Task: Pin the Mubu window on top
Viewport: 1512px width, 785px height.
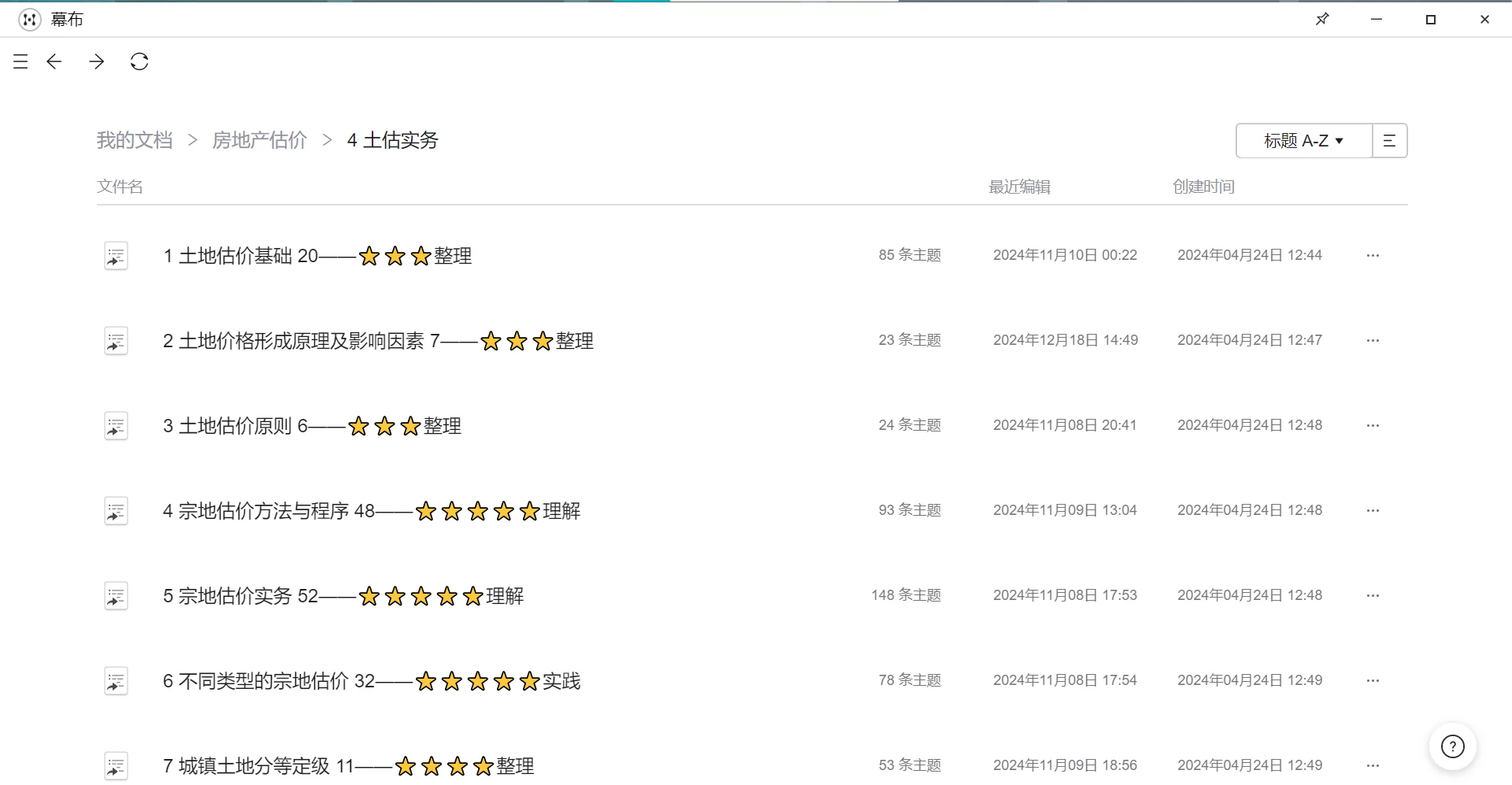Action: (1322, 19)
